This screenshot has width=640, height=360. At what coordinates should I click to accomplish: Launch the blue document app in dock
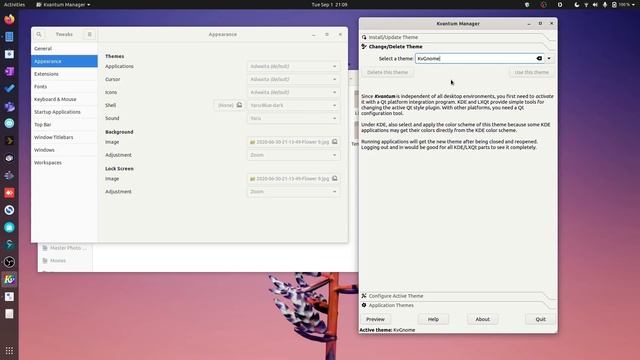[x=9, y=37]
